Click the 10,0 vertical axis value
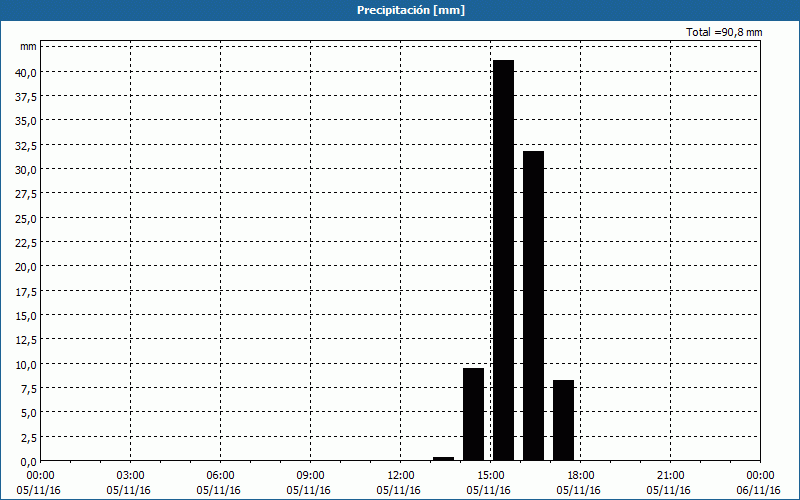 26,364
